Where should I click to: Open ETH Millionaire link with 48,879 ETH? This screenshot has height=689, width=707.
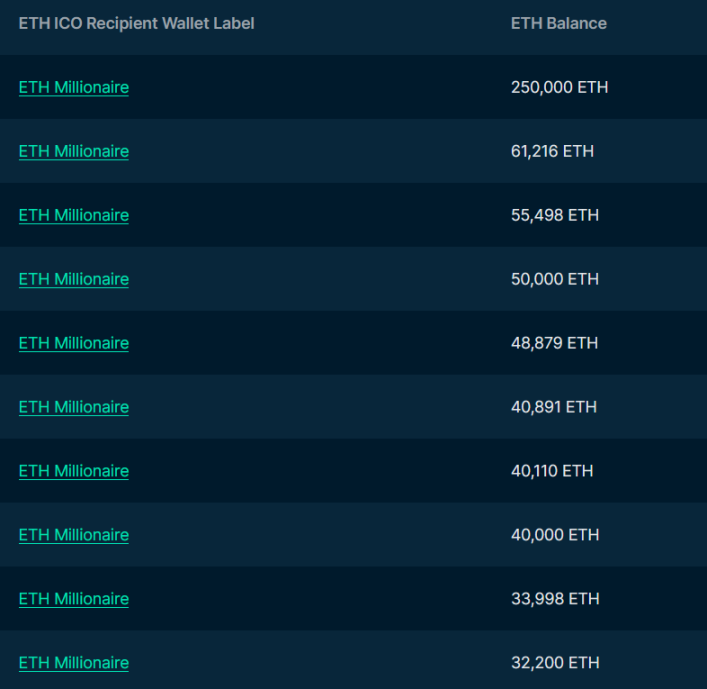[73, 343]
